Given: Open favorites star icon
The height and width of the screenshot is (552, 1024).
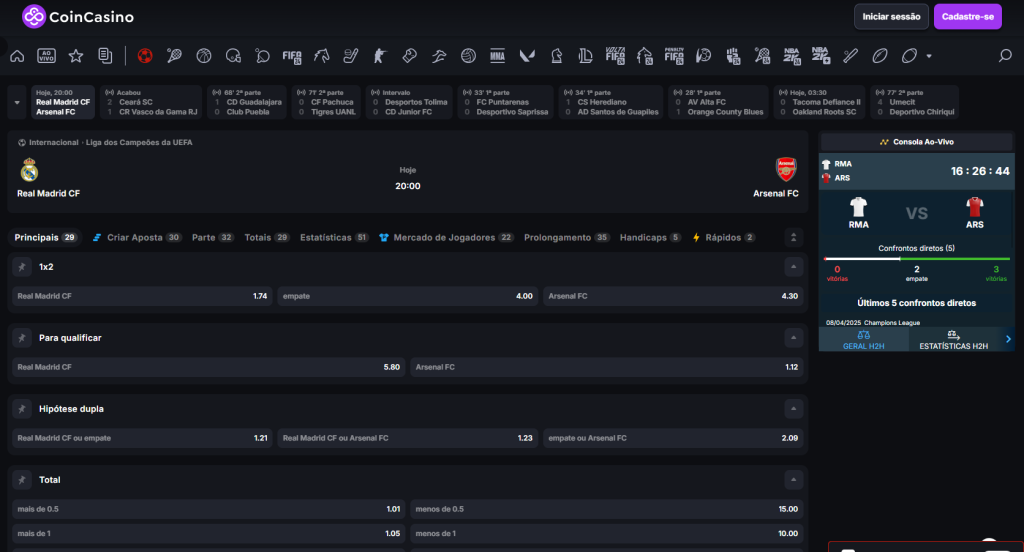Looking at the screenshot, I should [76, 56].
